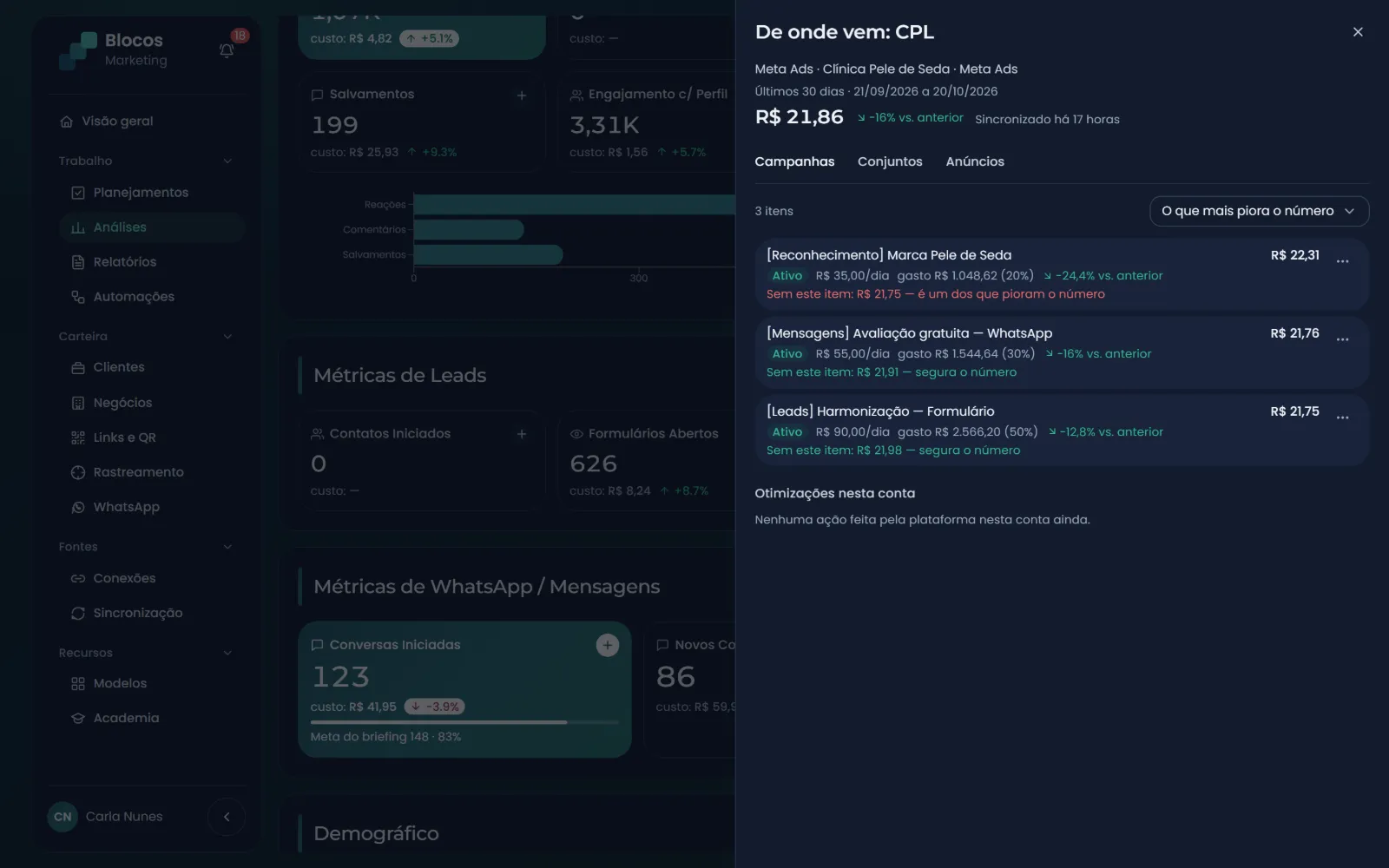Add Contatos Iniciados with plus icon
Image resolution: width=1389 pixels, height=868 pixels.
[x=522, y=434]
